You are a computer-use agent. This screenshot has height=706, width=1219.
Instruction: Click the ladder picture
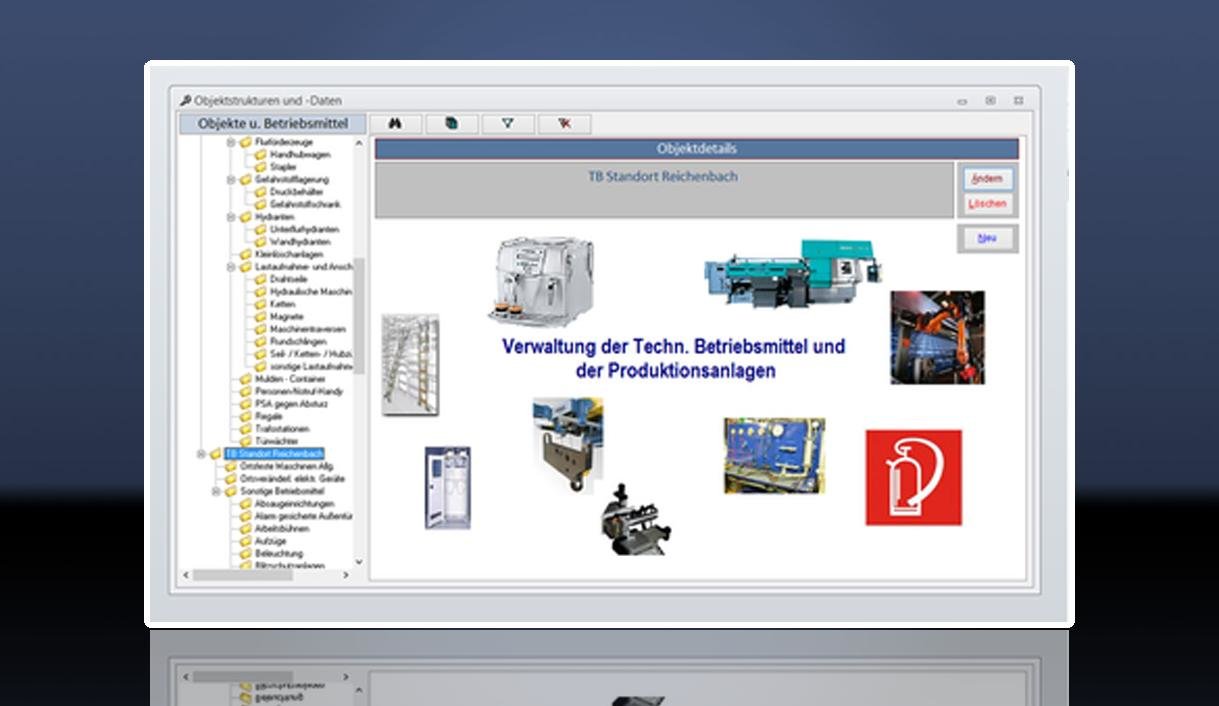pyautogui.click(x=410, y=365)
